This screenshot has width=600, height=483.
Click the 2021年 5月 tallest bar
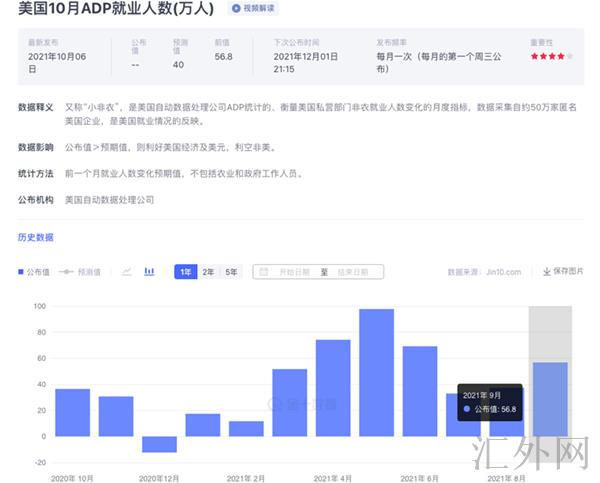coord(376,372)
